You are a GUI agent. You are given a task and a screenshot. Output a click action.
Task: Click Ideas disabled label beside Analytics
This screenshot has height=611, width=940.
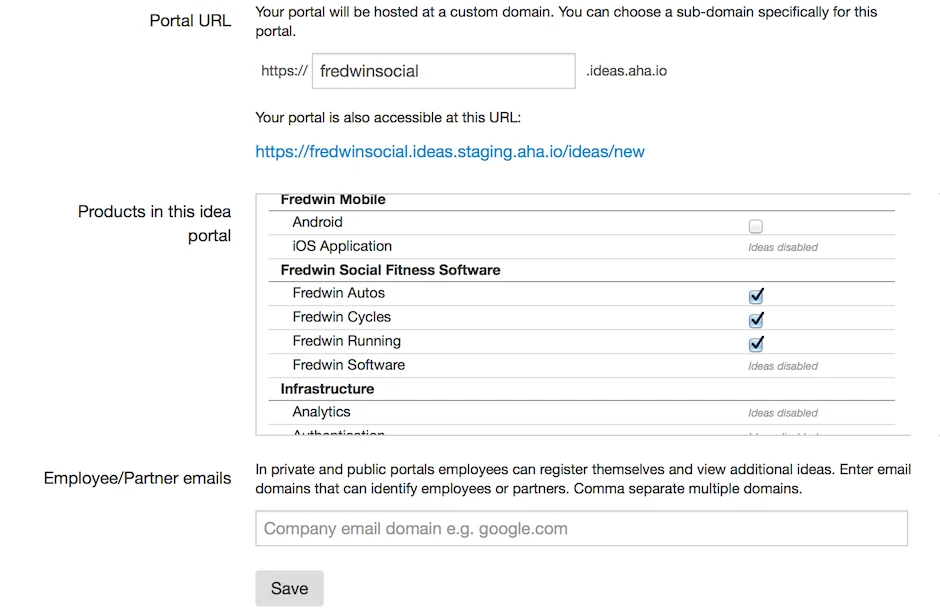click(783, 413)
